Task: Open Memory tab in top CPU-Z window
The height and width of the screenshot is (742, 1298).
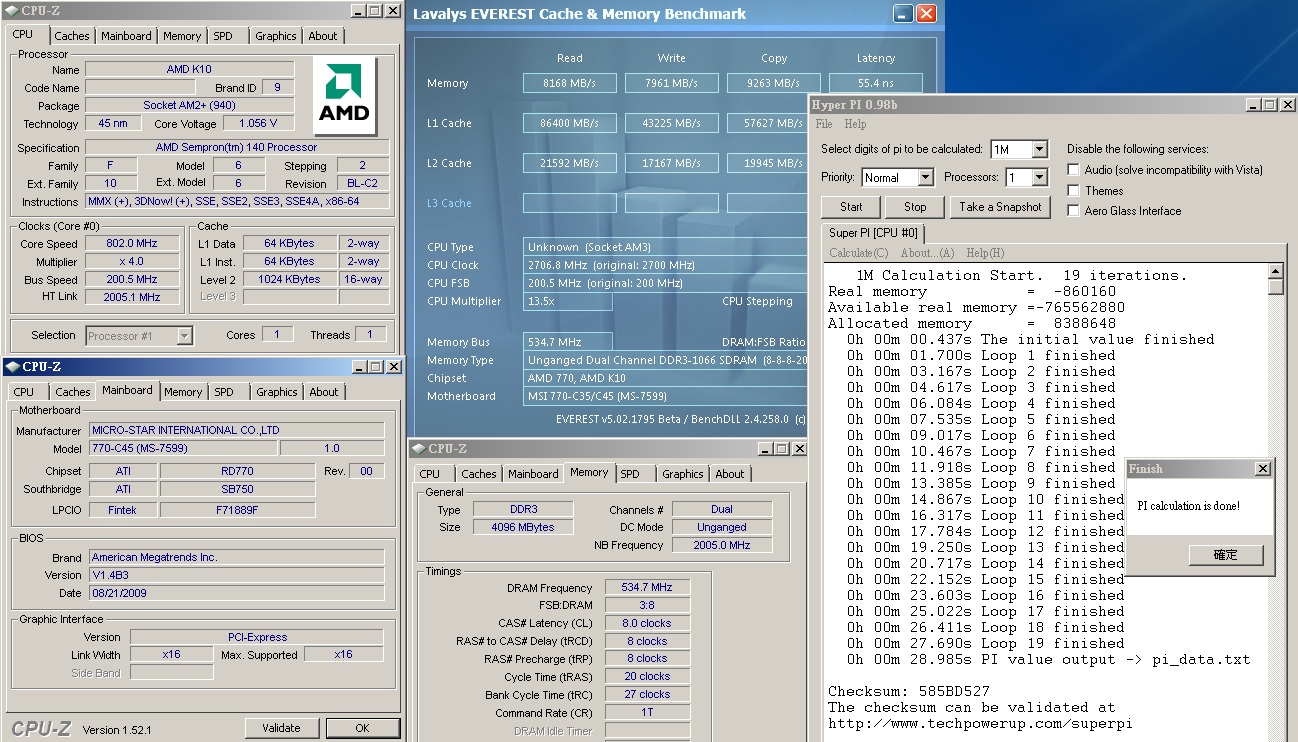Action: (182, 36)
